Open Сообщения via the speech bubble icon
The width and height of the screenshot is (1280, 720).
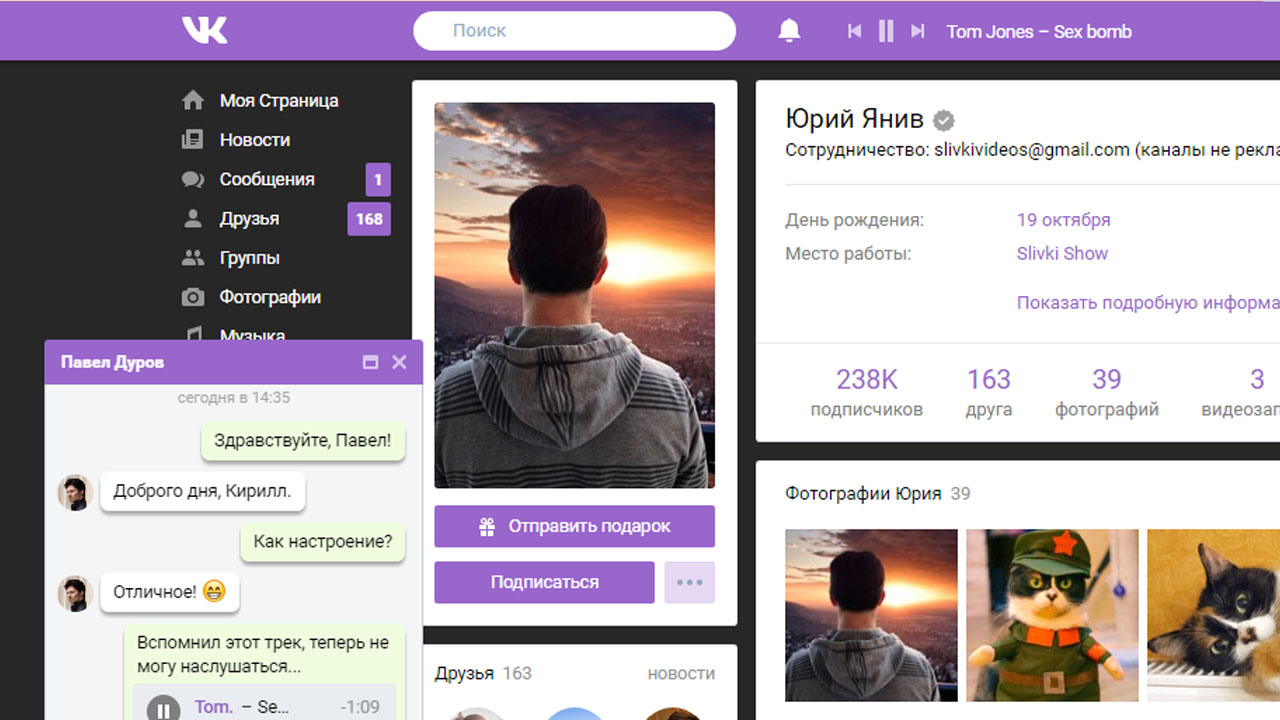pyautogui.click(x=191, y=179)
